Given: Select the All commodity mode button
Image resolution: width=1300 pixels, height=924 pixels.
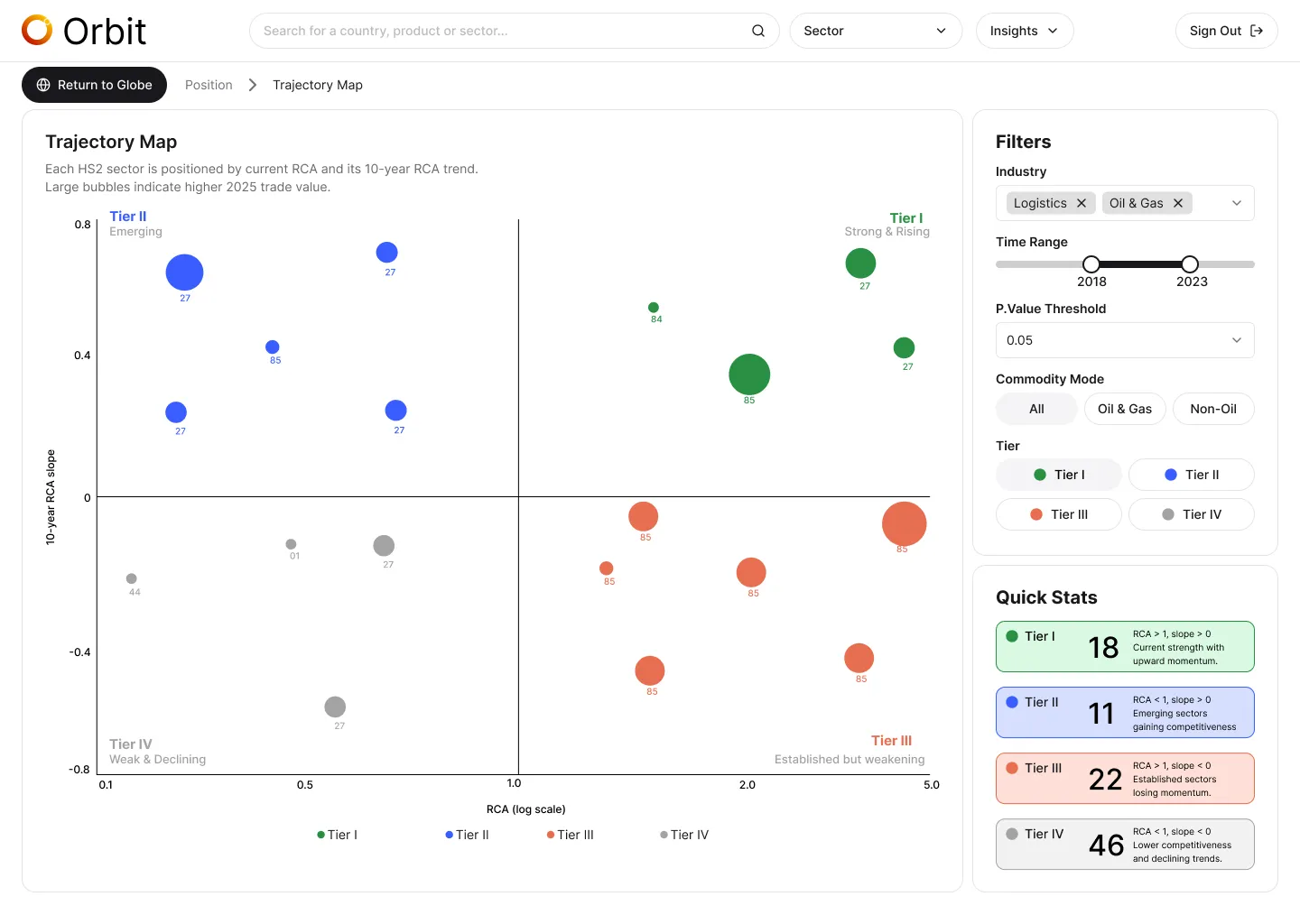Looking at the screenshot, I should click(1036, 409).
